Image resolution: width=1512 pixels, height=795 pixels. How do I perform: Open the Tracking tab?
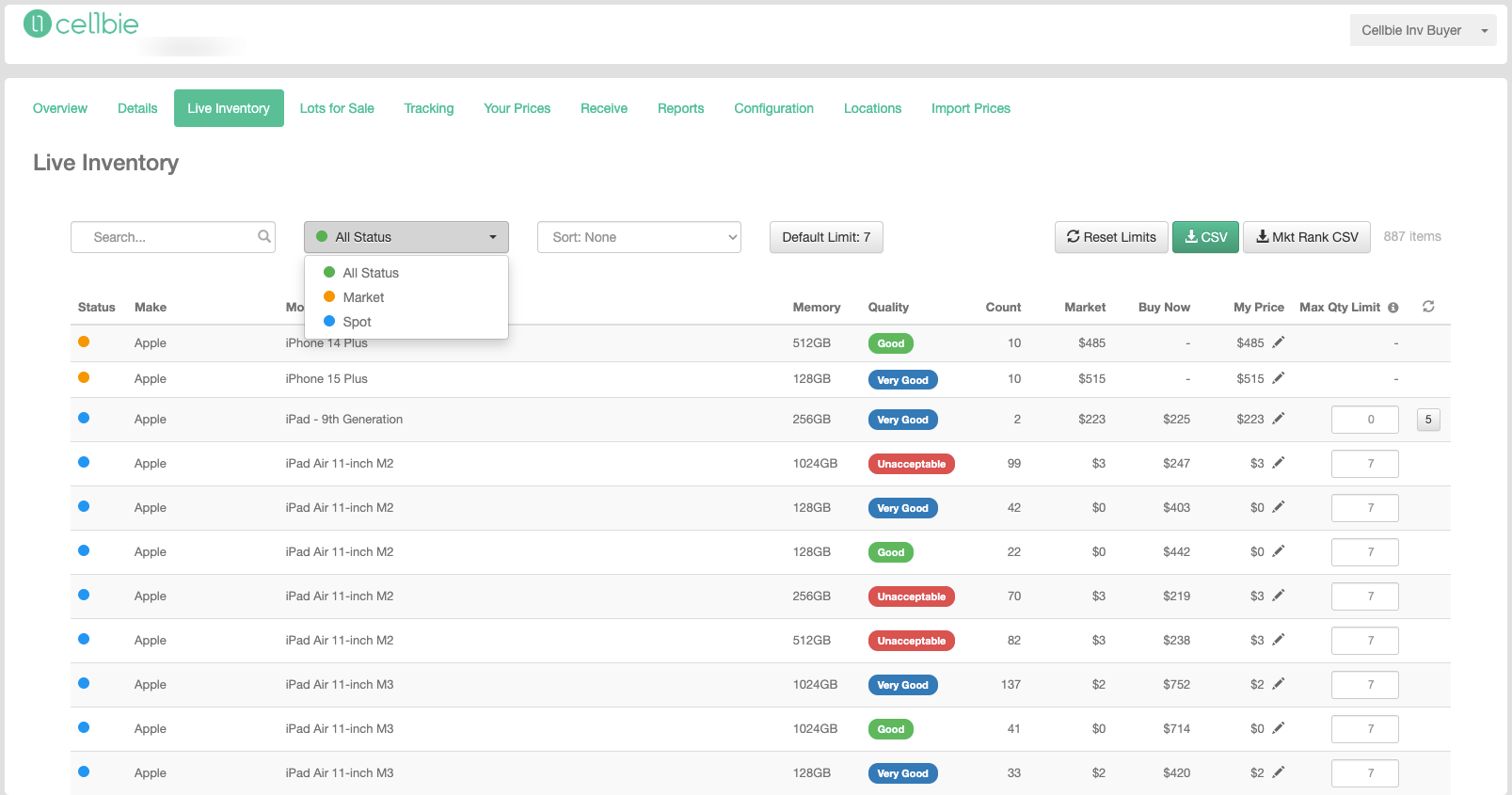429,108
